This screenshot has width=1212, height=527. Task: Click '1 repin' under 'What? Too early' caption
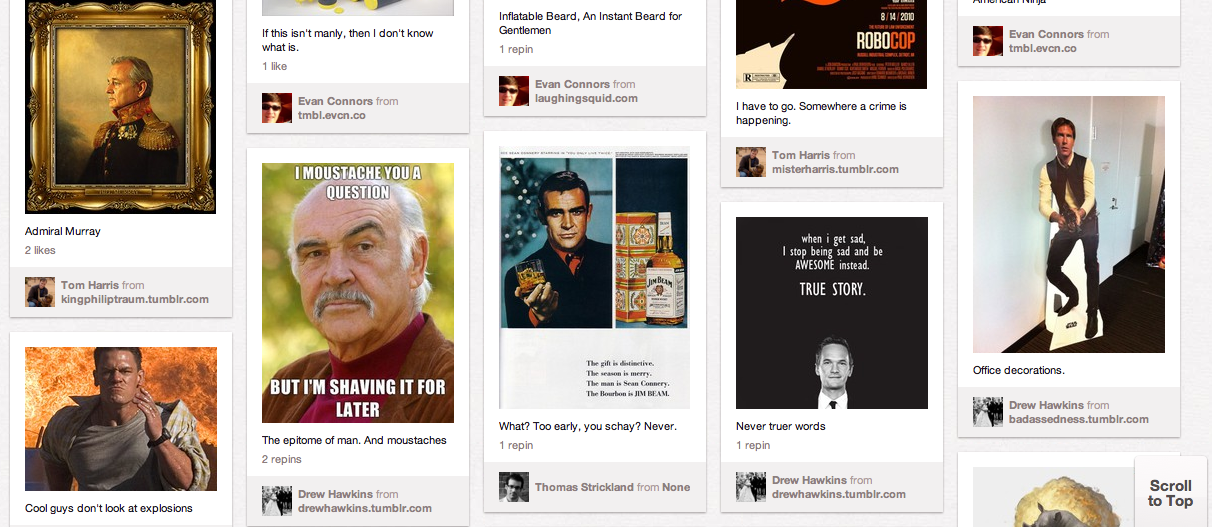516,445
